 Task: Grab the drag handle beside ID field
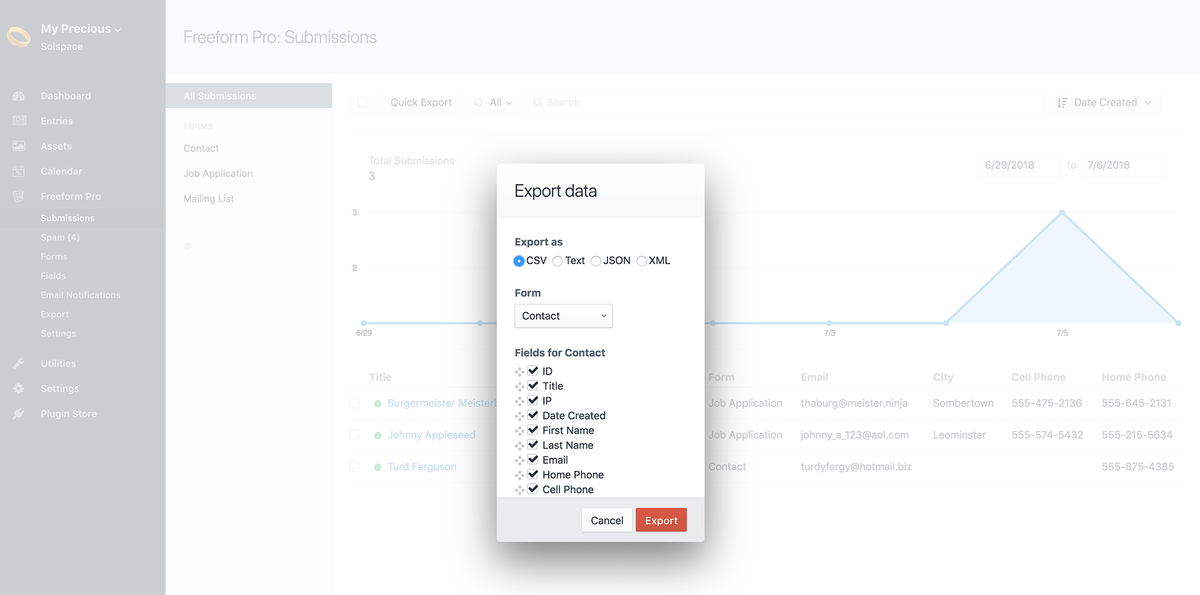click(x=520, y=372)
